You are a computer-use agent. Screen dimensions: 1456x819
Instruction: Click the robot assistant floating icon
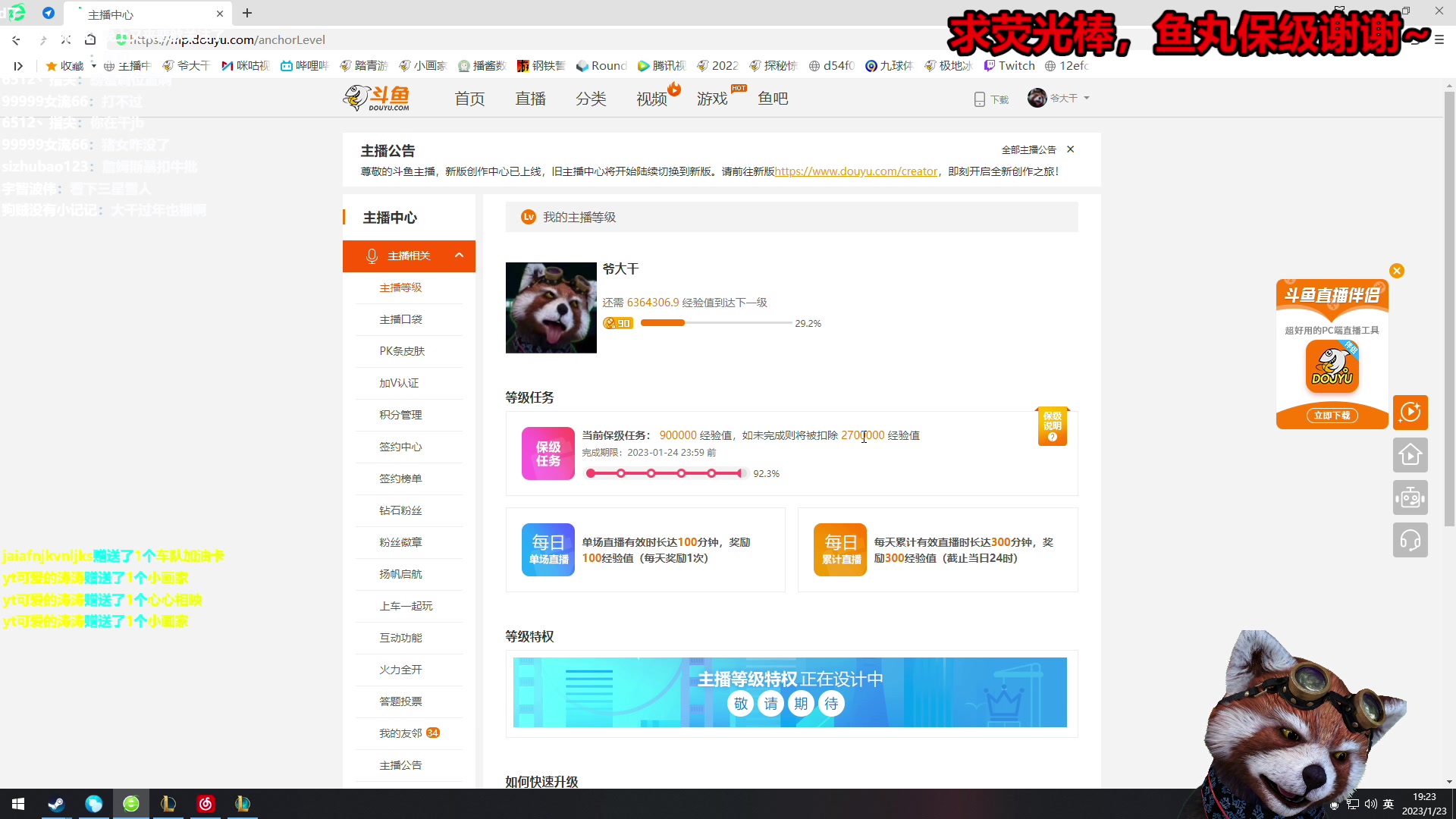(1410, 497)
